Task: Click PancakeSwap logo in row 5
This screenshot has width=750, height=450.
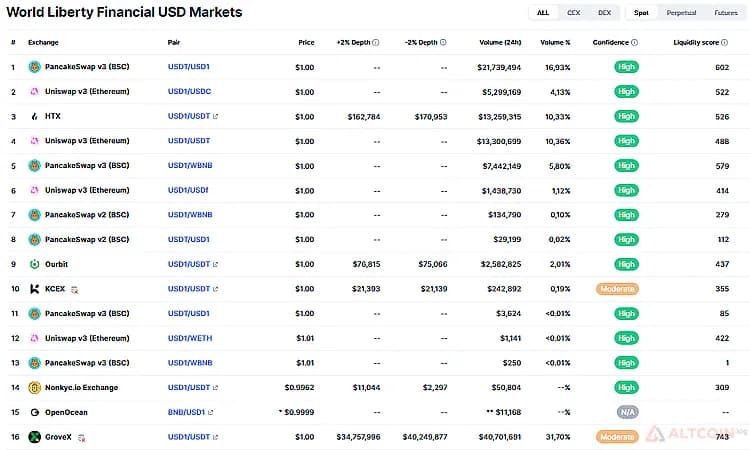Action: (34, 165)
